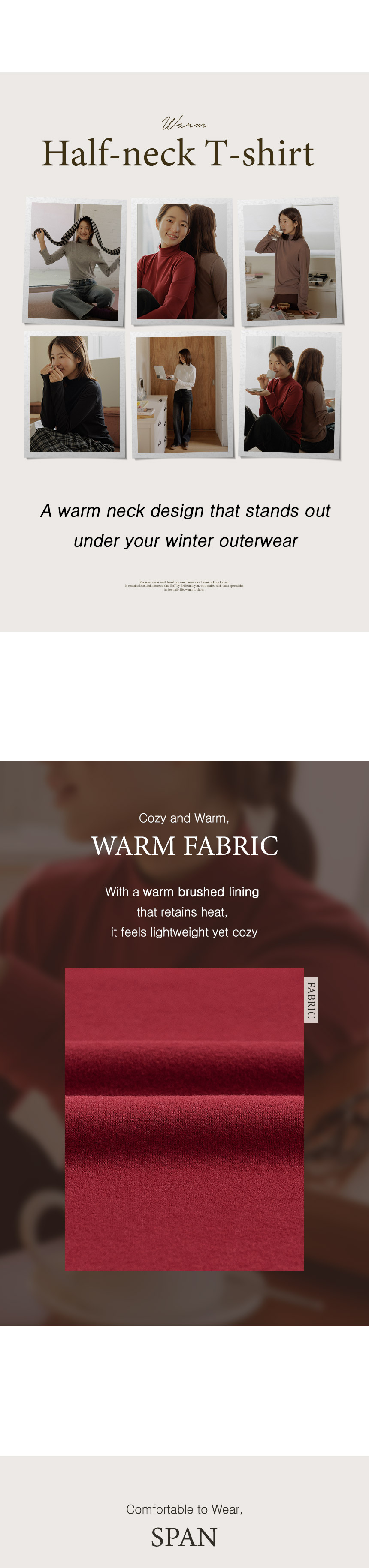Click the cursive Warm script heading
Screen dimensions: 369x1568
tap(184, 123)
